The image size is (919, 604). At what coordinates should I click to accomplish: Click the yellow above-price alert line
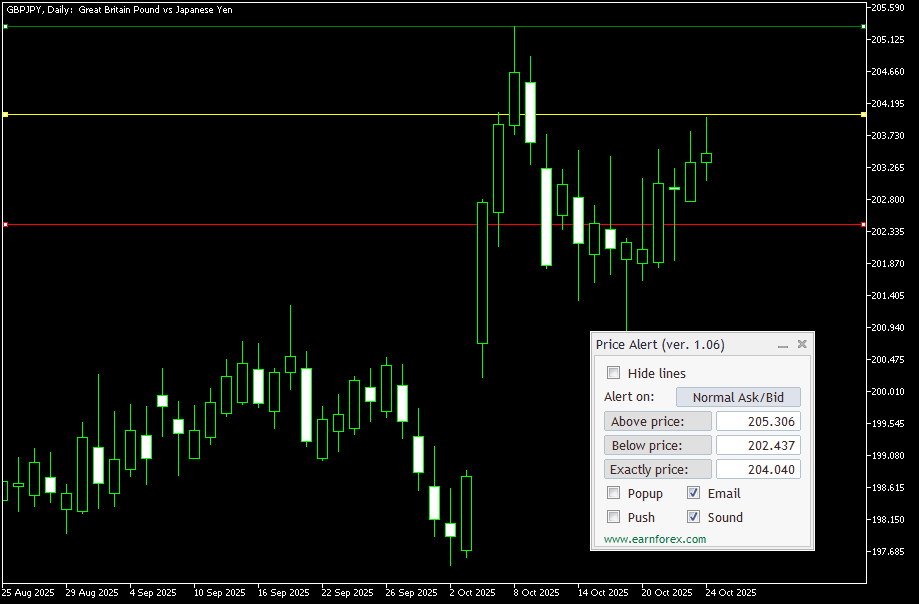(300, 115)
